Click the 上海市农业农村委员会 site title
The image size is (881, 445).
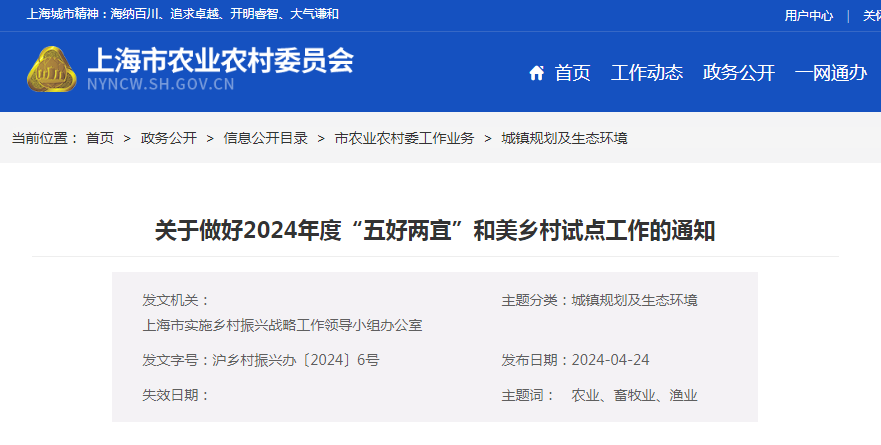[221, 61]
